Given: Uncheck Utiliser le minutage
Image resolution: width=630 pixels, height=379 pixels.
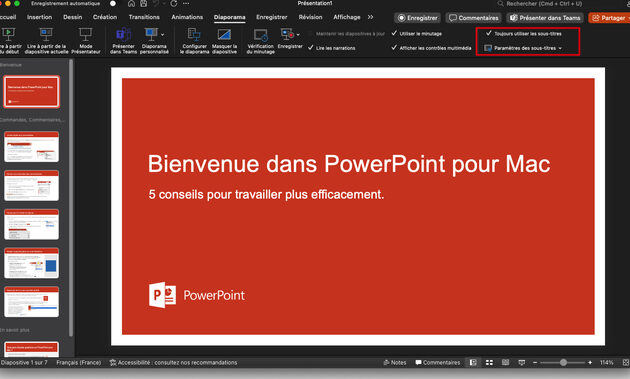Looking at the screenshot, I should point(394,33).
